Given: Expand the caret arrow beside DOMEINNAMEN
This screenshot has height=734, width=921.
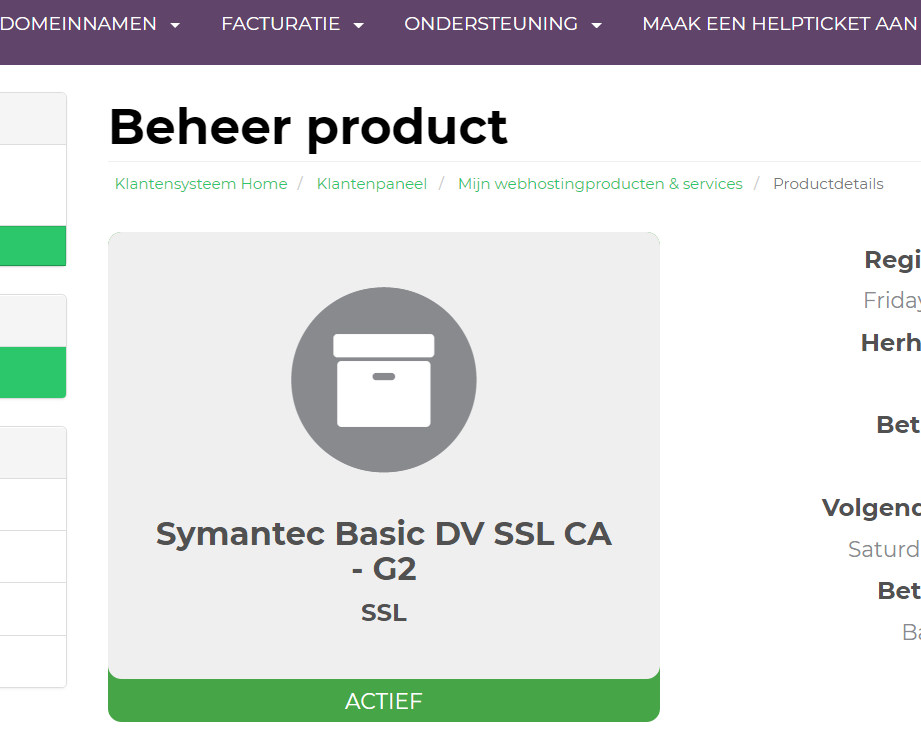Looking at the screenshot, I should [175, 25].
